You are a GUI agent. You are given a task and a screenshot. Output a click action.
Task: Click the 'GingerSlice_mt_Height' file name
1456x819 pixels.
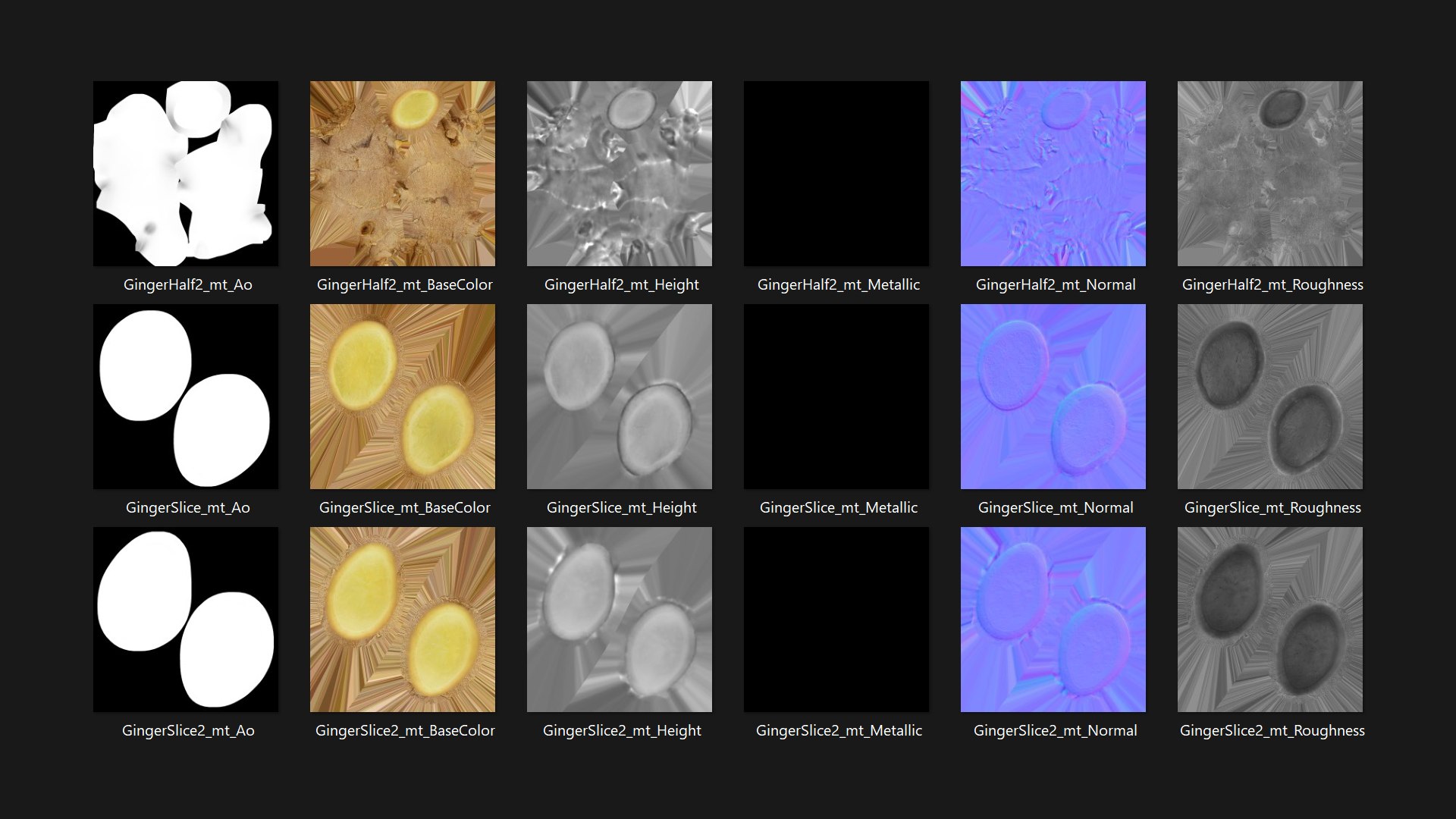coord(622,508)
